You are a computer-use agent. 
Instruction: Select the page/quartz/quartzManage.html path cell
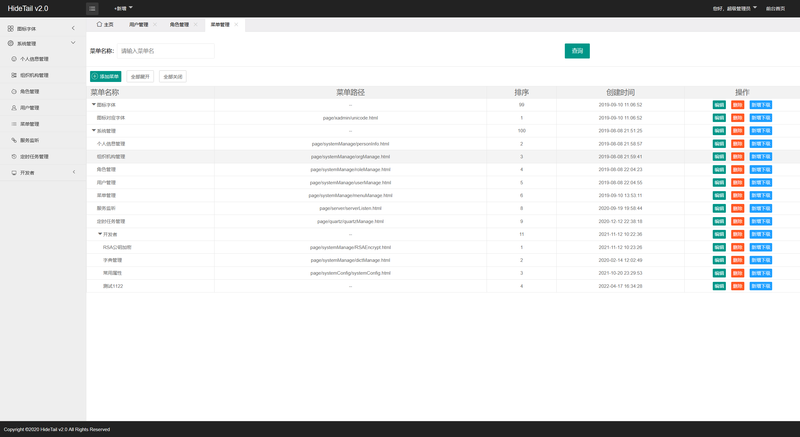(351, 221)
